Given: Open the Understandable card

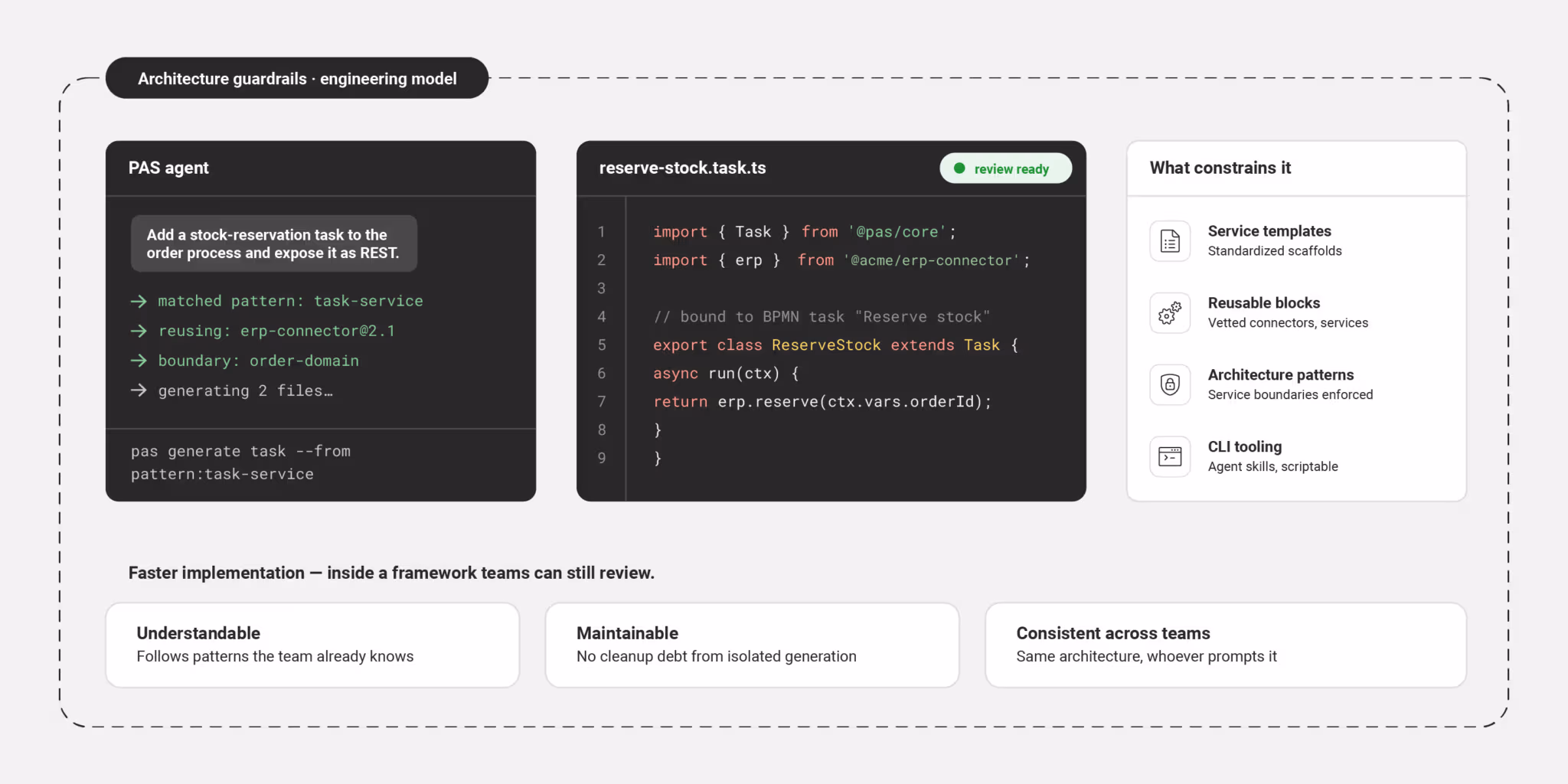Looking at the screenshot, I should pos(312,645).
